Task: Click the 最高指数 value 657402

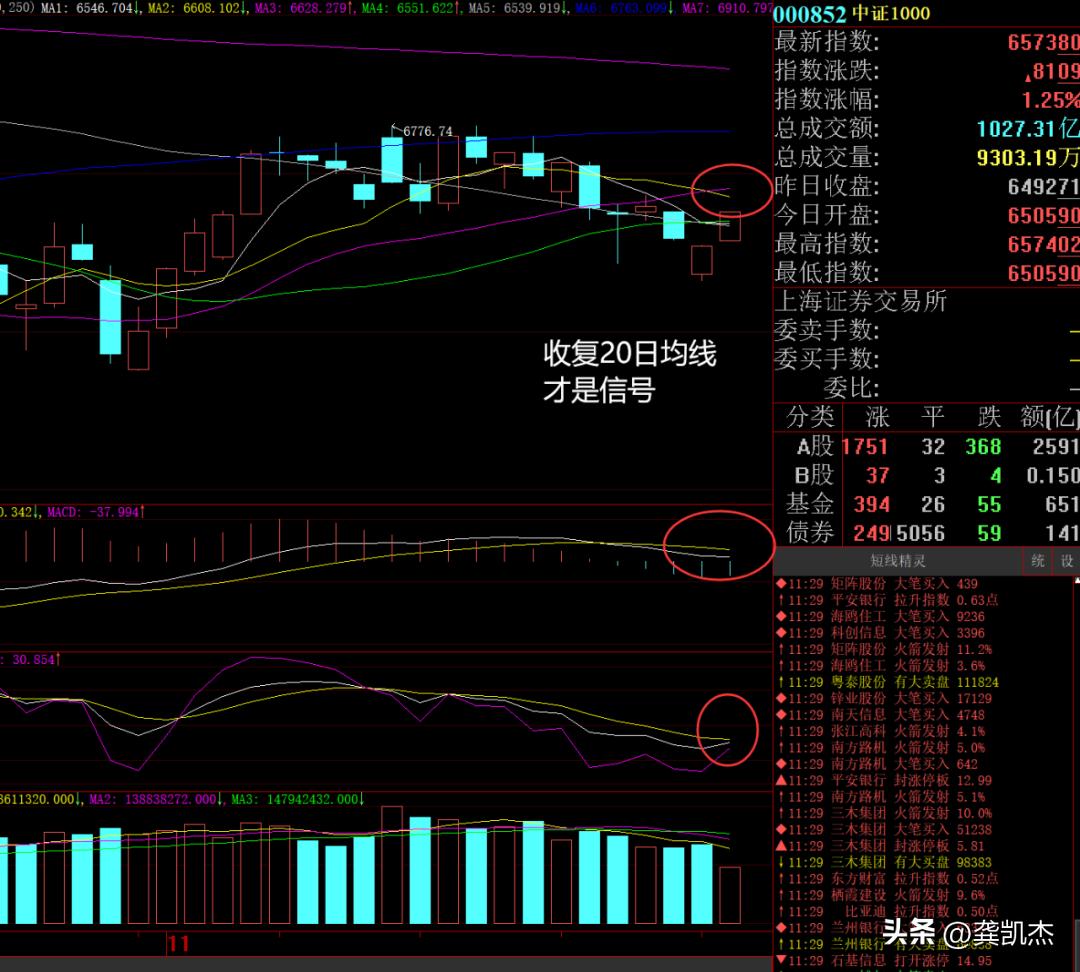Action: (1043, 244)
